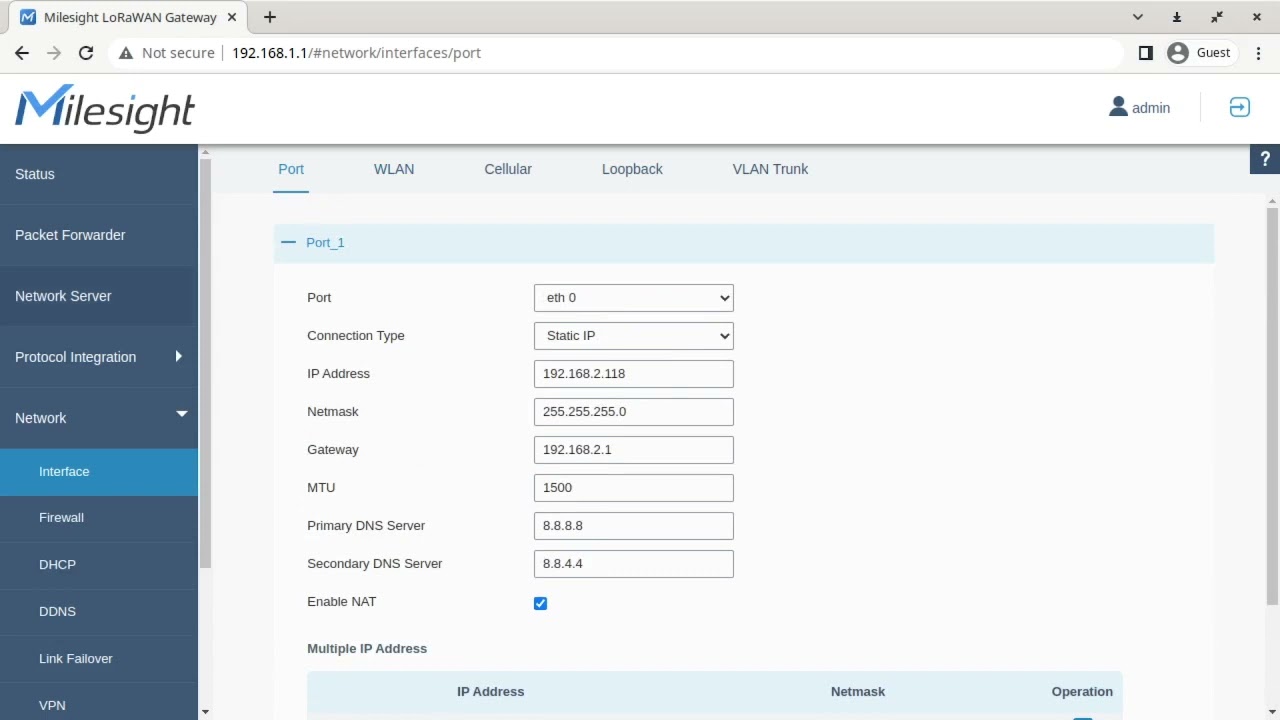Click the Gateway field 192.168.2.1

634,450
